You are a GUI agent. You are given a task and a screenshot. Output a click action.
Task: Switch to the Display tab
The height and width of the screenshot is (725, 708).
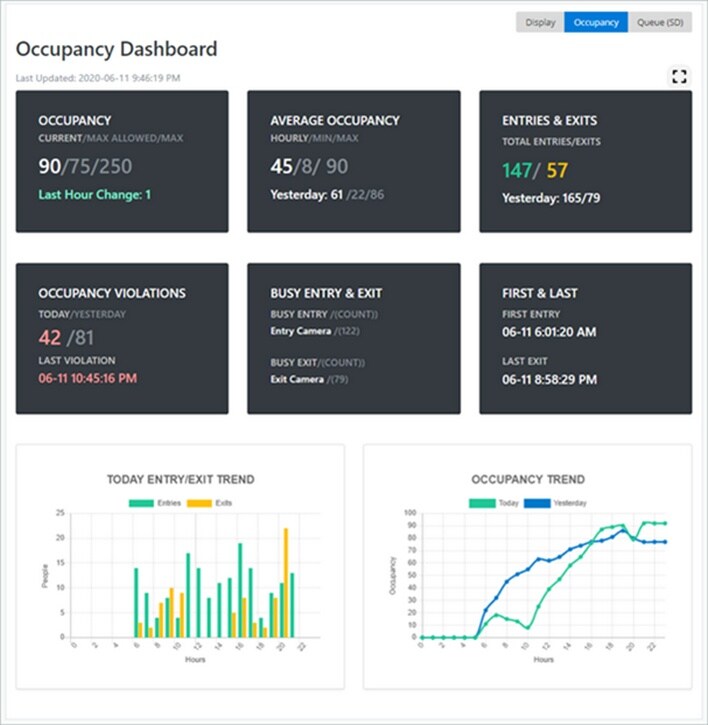540,22
